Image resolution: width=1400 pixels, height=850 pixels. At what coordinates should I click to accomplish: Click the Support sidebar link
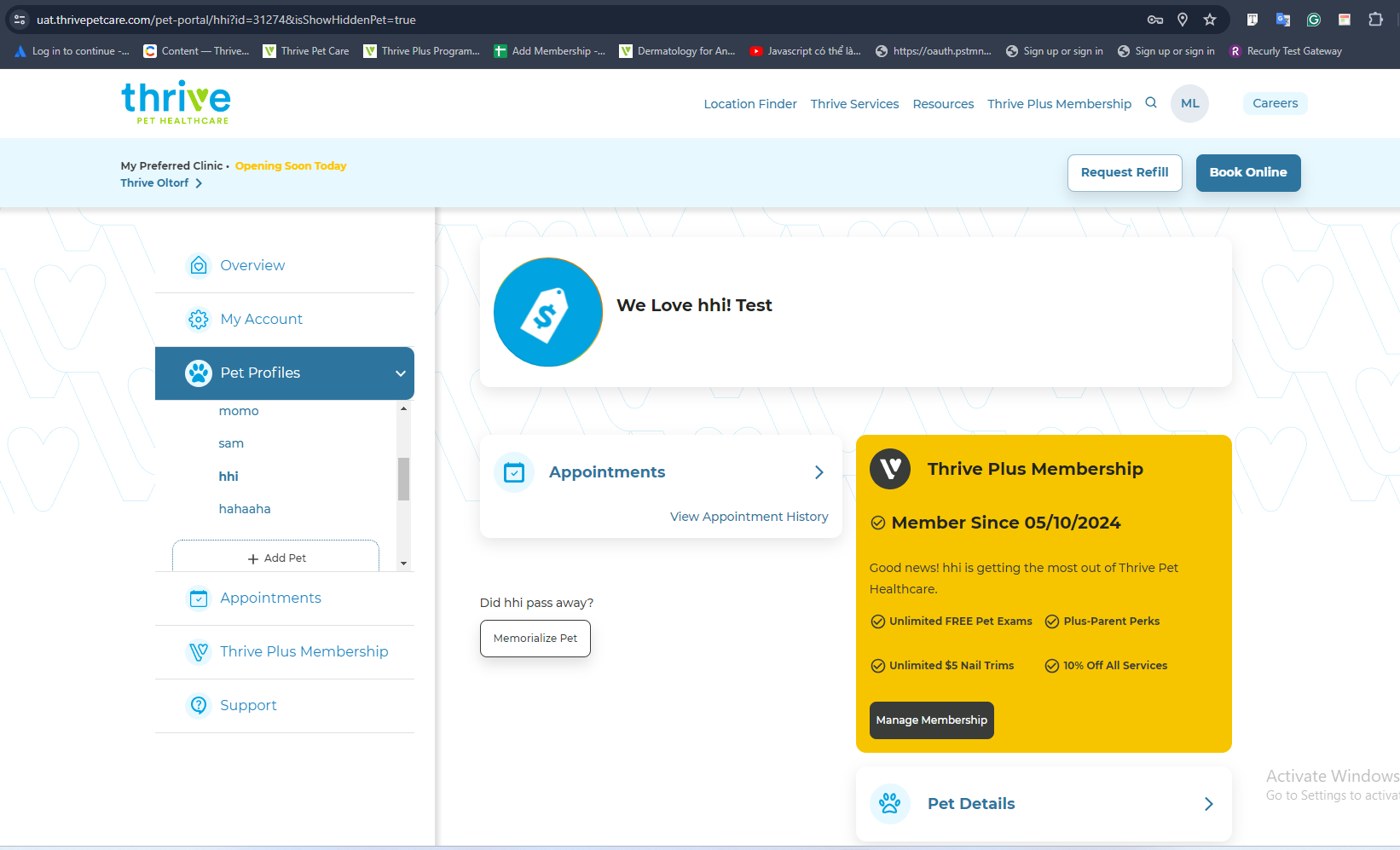(x=248, y=705)
